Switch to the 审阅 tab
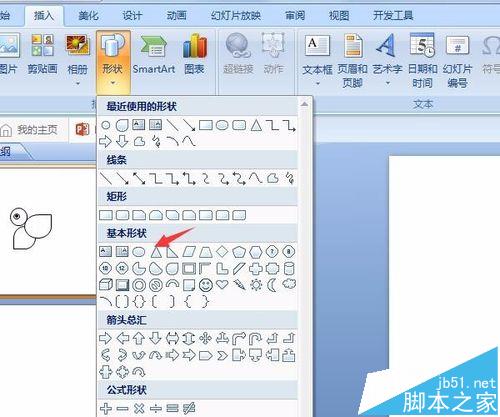 point(295,15)
